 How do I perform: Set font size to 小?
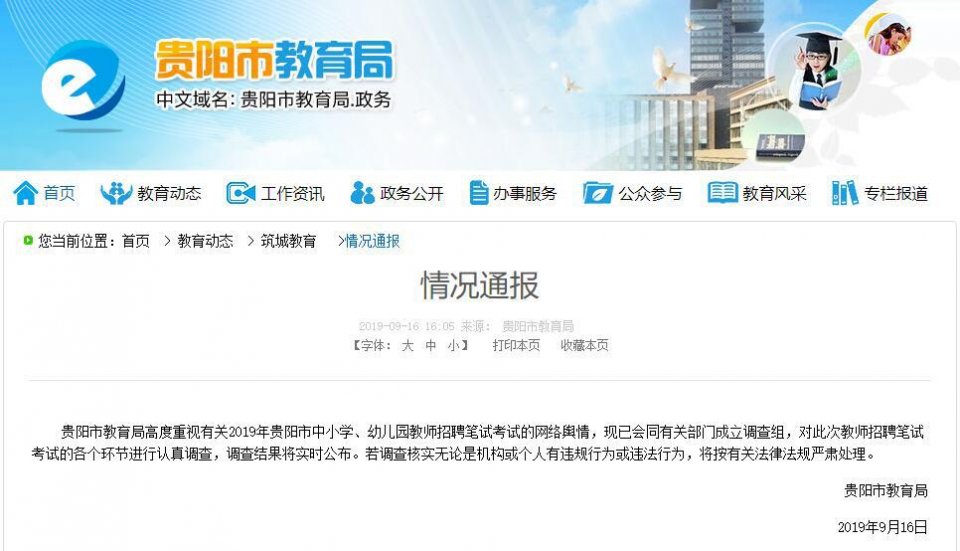tap(454, 346)
